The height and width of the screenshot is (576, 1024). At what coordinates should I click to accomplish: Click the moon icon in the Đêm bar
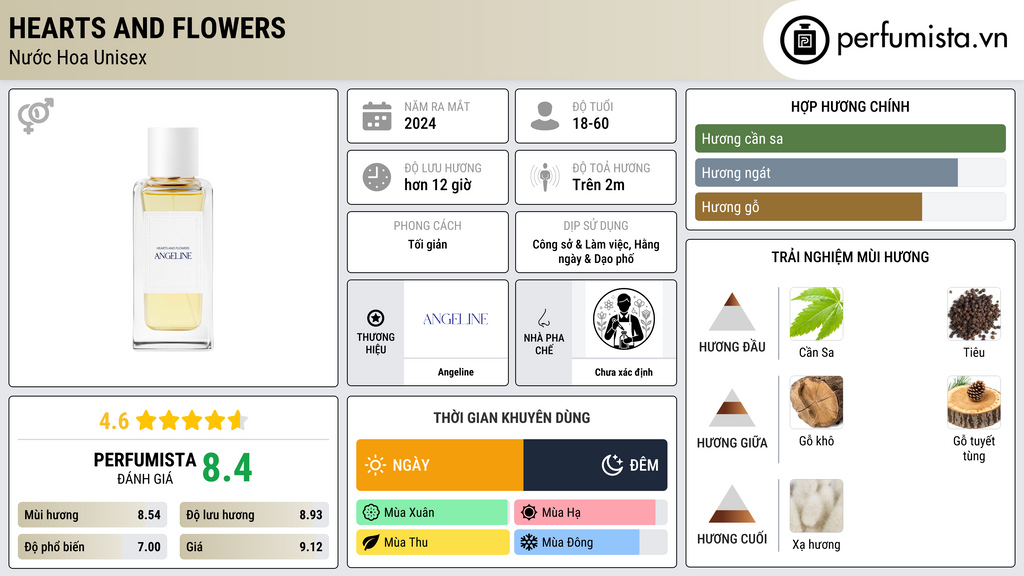[x=612, y=465]
